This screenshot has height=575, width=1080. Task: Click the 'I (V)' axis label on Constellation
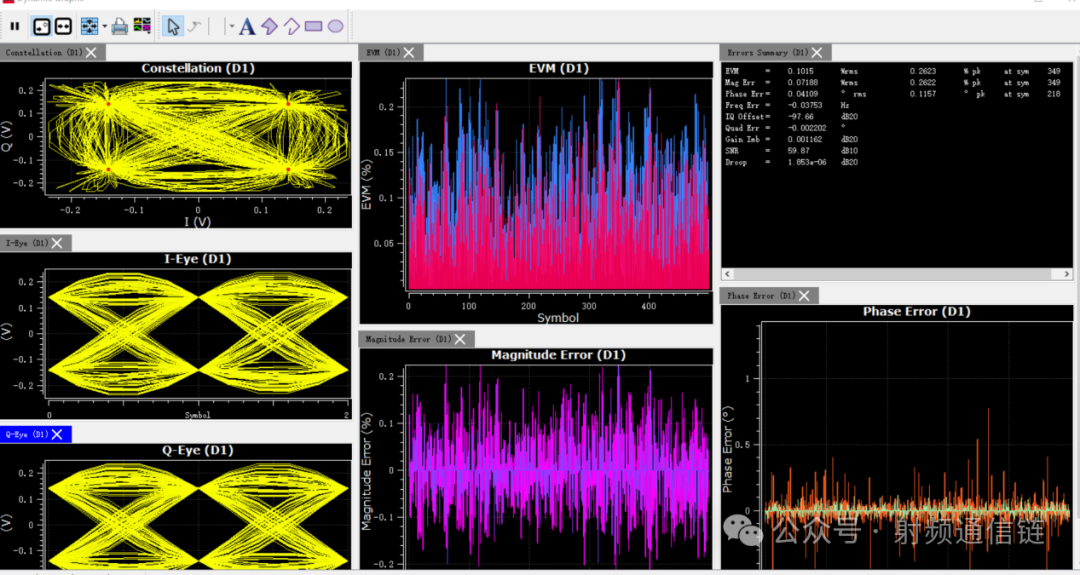pyautogui.click(x=197, y=222)
